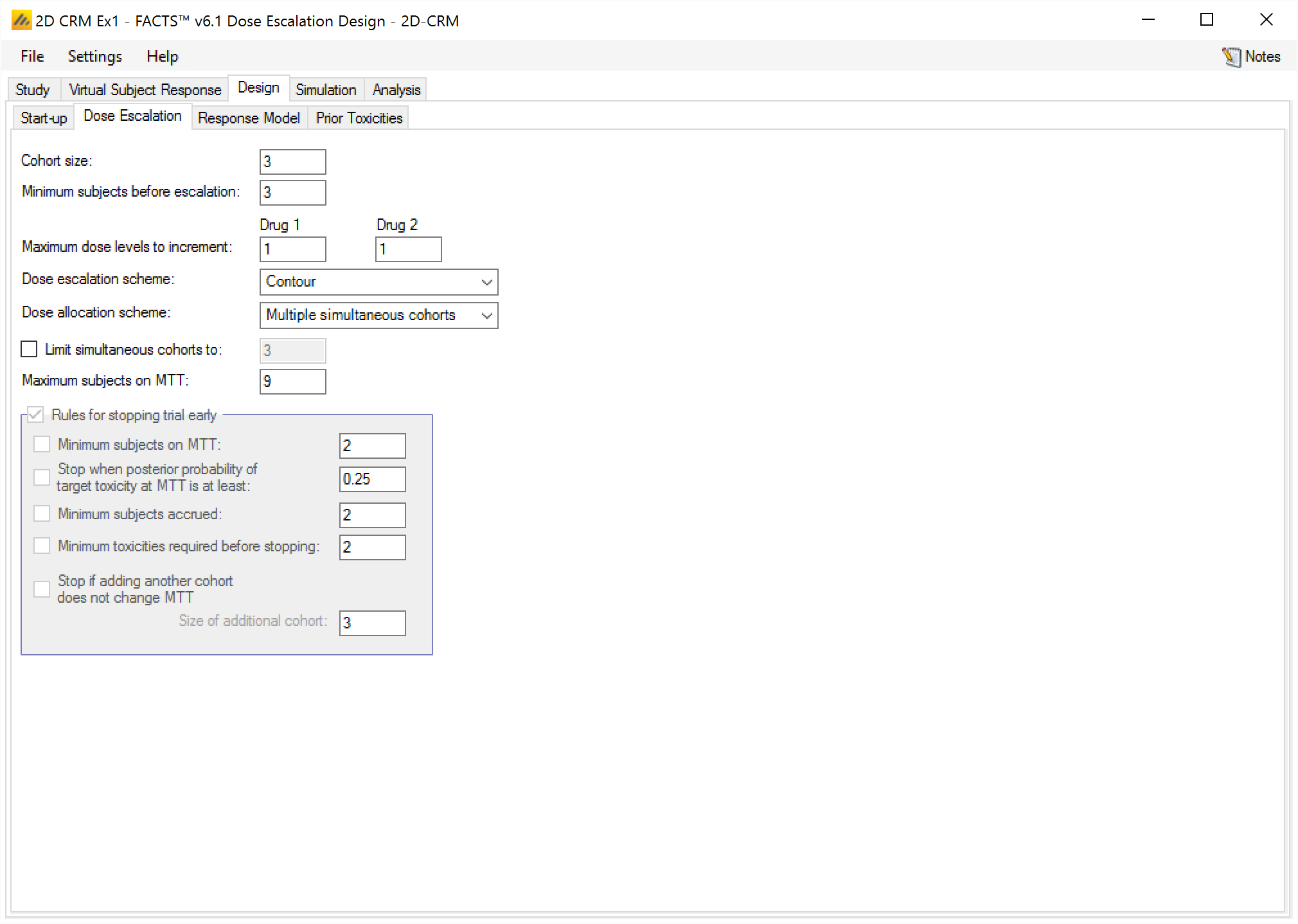Go to Response Model sub-tab
This screenshot has width=1298, height=924.
[x=249, y=118]
